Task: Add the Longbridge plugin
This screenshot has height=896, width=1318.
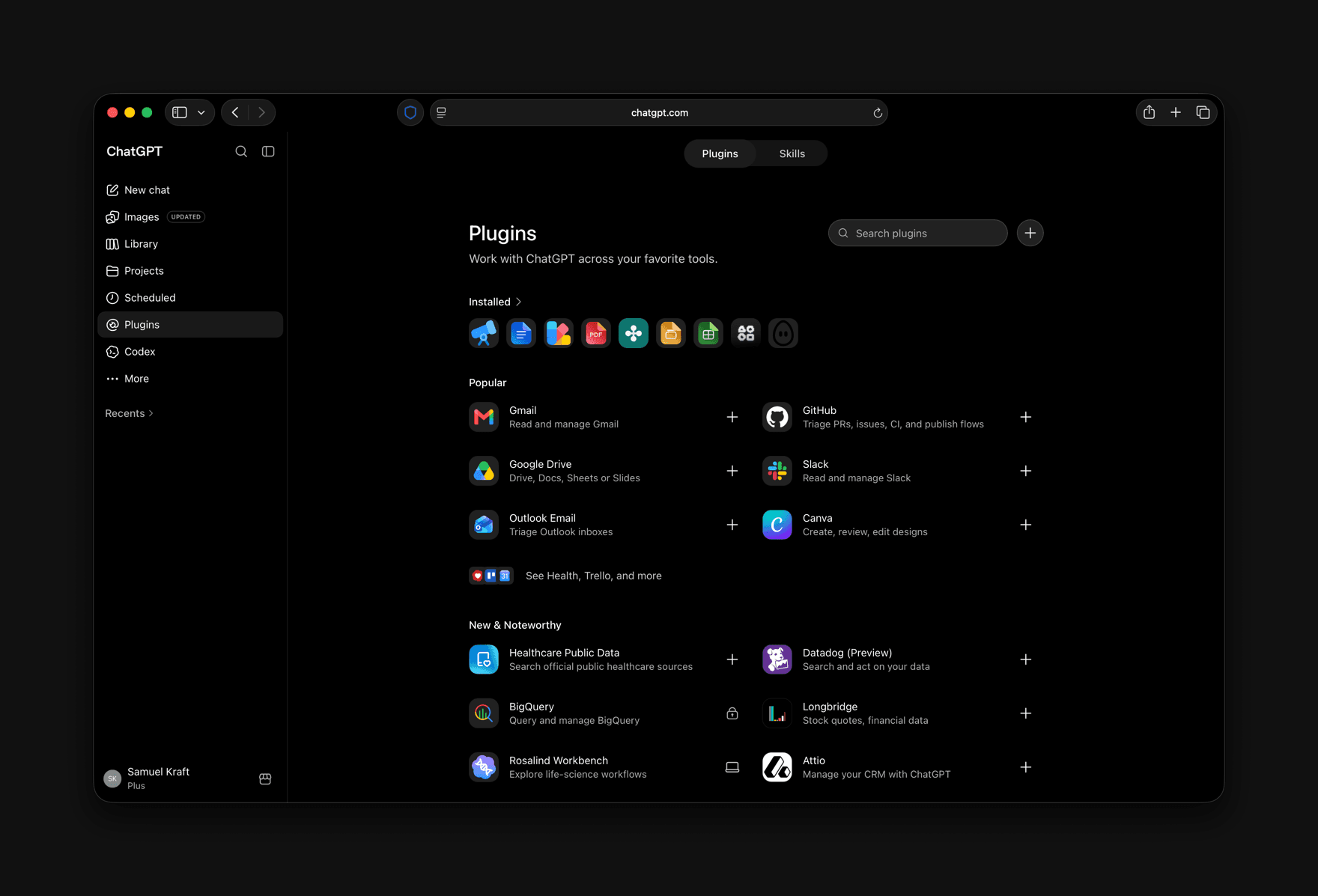Action: (x=1026, y=713)
